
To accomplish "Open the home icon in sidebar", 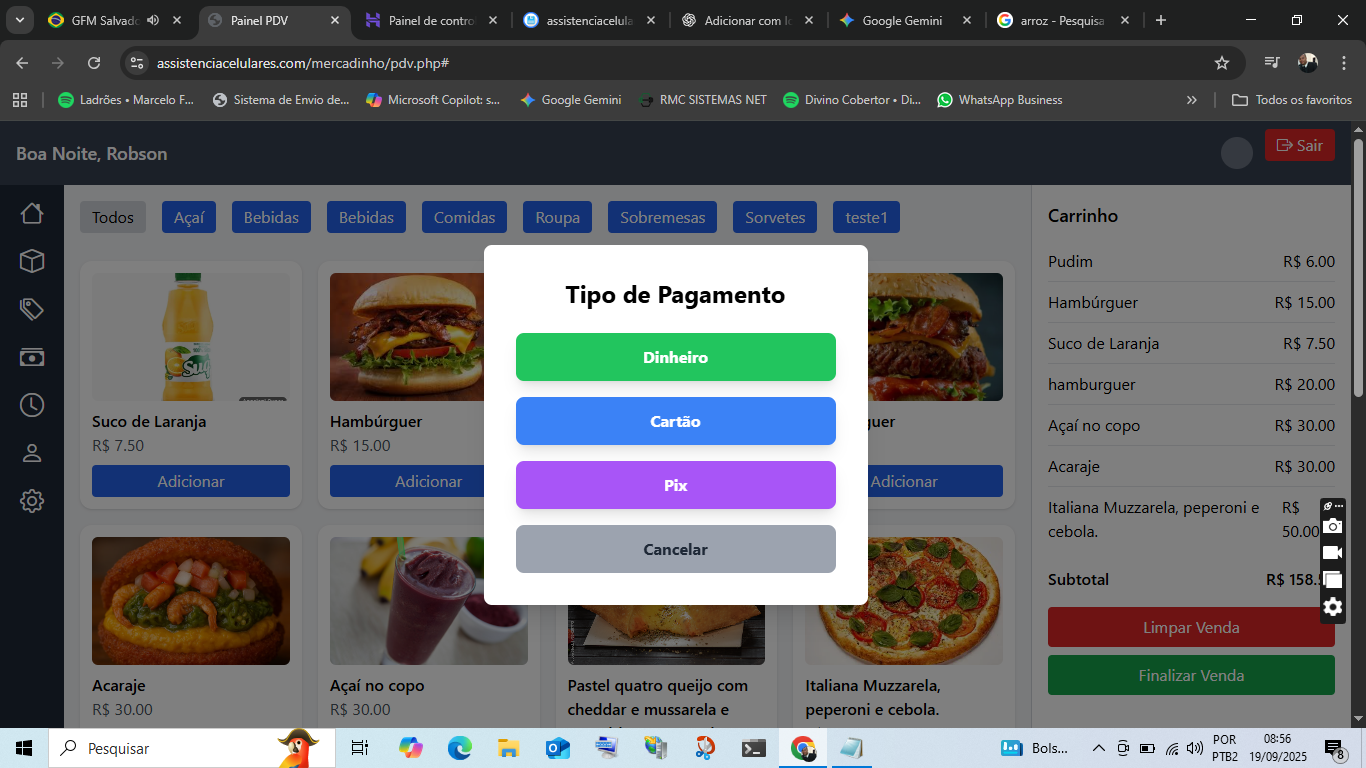I will point(32,213).
